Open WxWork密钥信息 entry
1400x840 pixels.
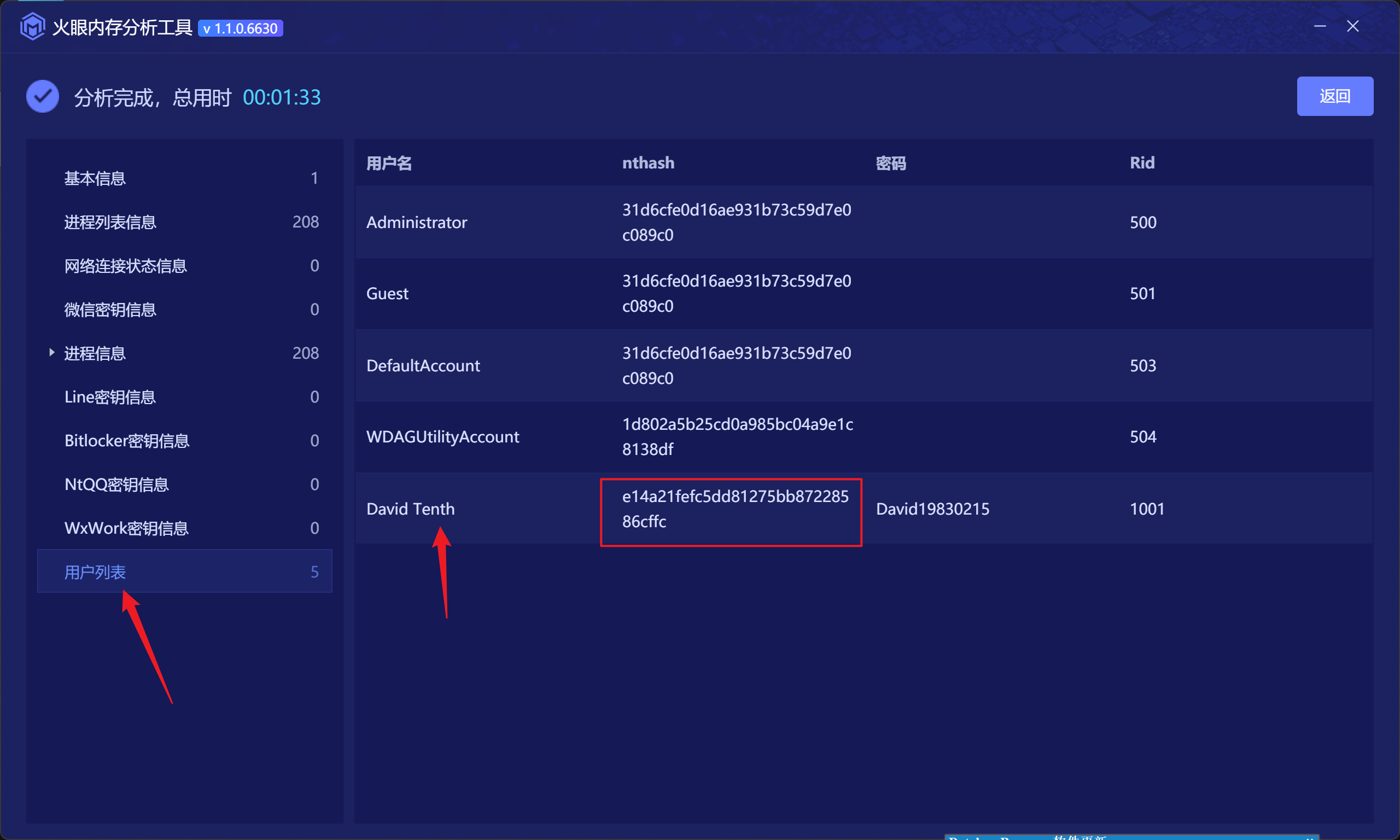tap(126, 528)
